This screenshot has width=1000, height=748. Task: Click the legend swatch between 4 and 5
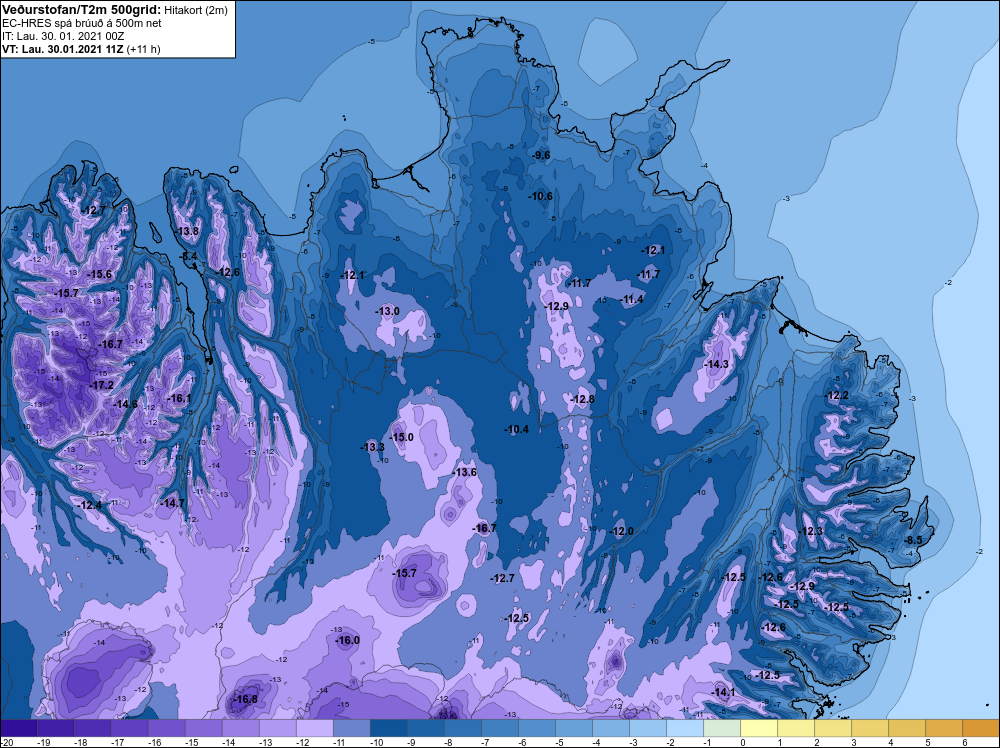click(x=907, y=728)
